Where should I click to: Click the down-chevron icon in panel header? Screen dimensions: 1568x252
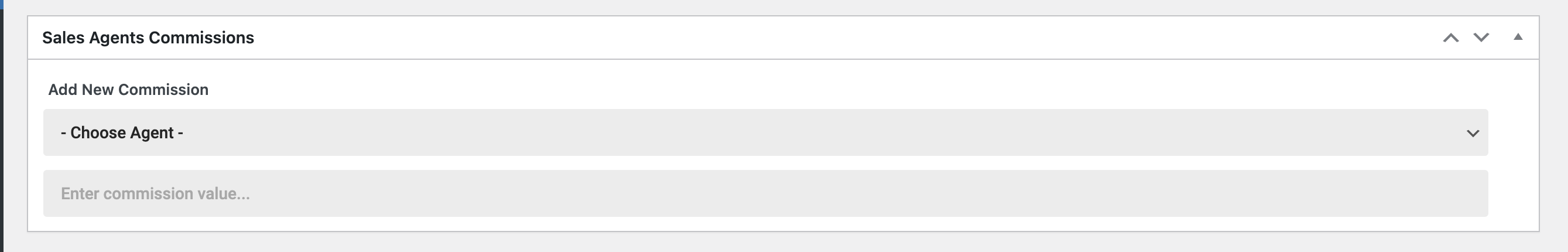click(1481, 38)
